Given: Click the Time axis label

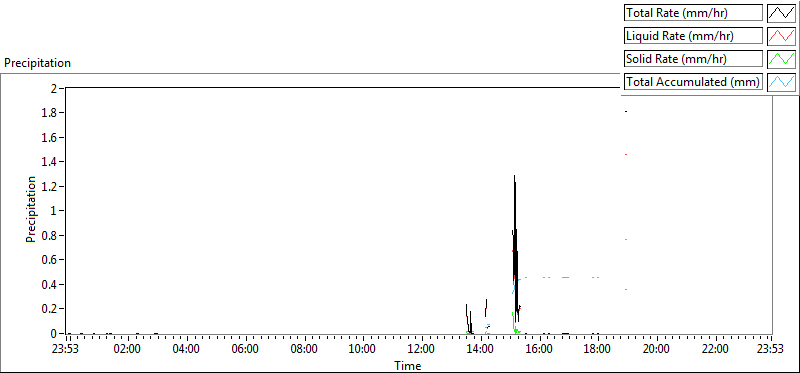Looking at the screenshot, I should point(408,365).
